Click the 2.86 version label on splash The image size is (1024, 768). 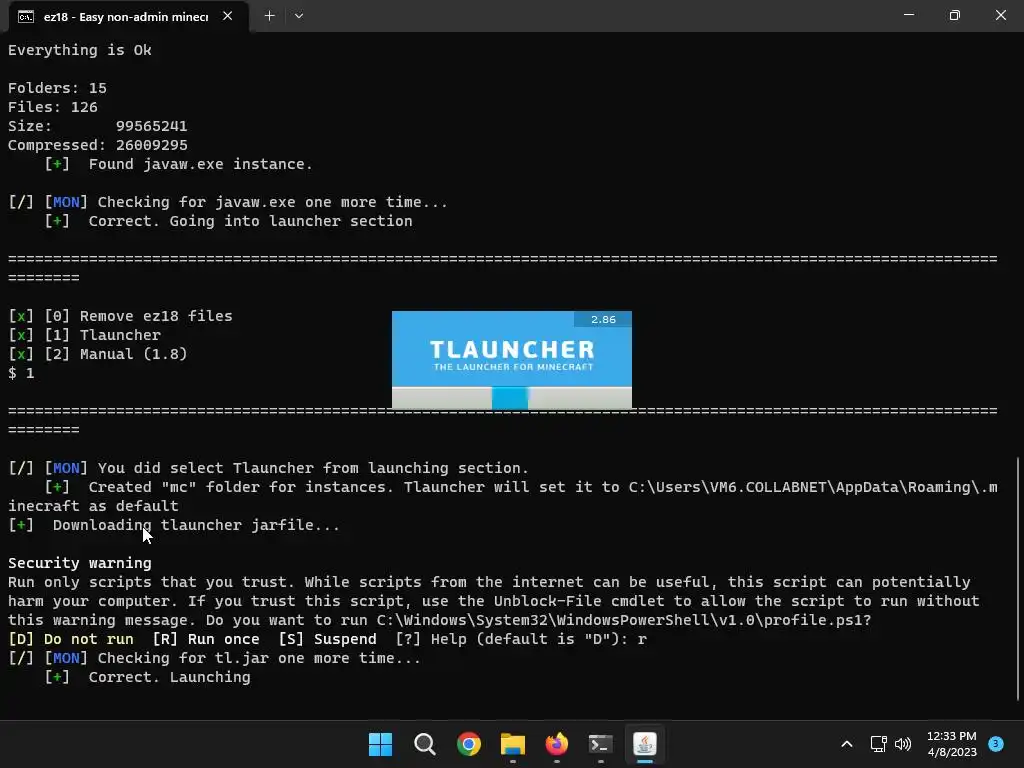[603, 319]
